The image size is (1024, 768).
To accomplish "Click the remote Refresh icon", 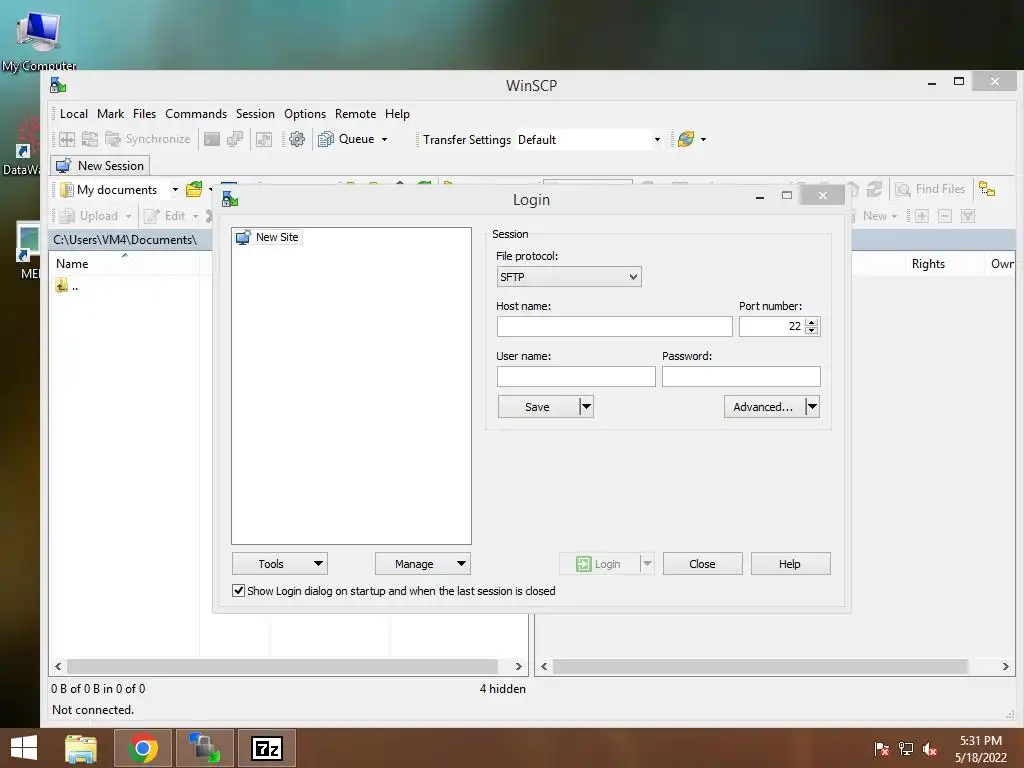I will pyautogui.click(x=874, y=189).
